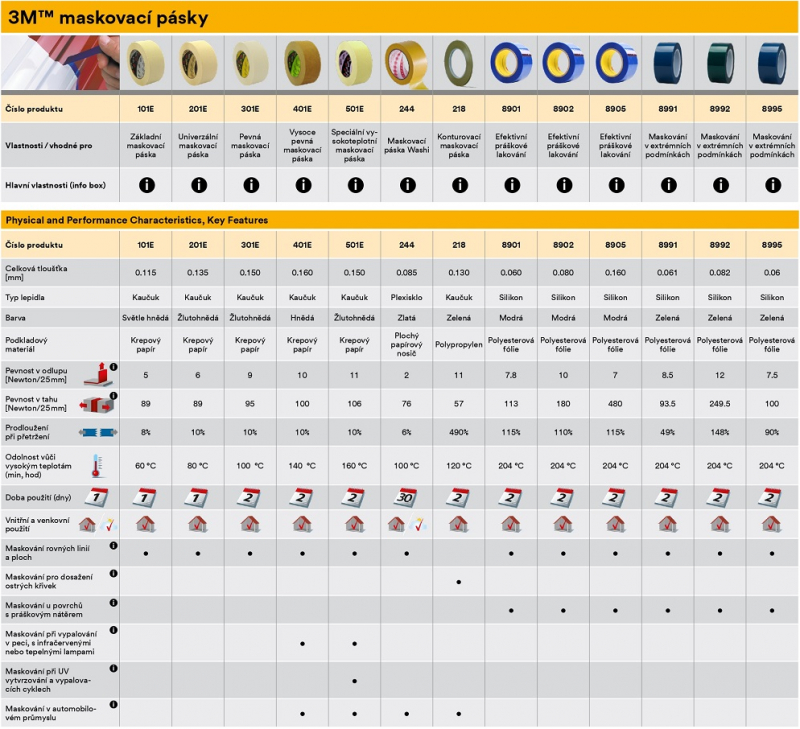Click the 'Polypropylen' backing material cell

pyautogui.click(x=459, y=344)
